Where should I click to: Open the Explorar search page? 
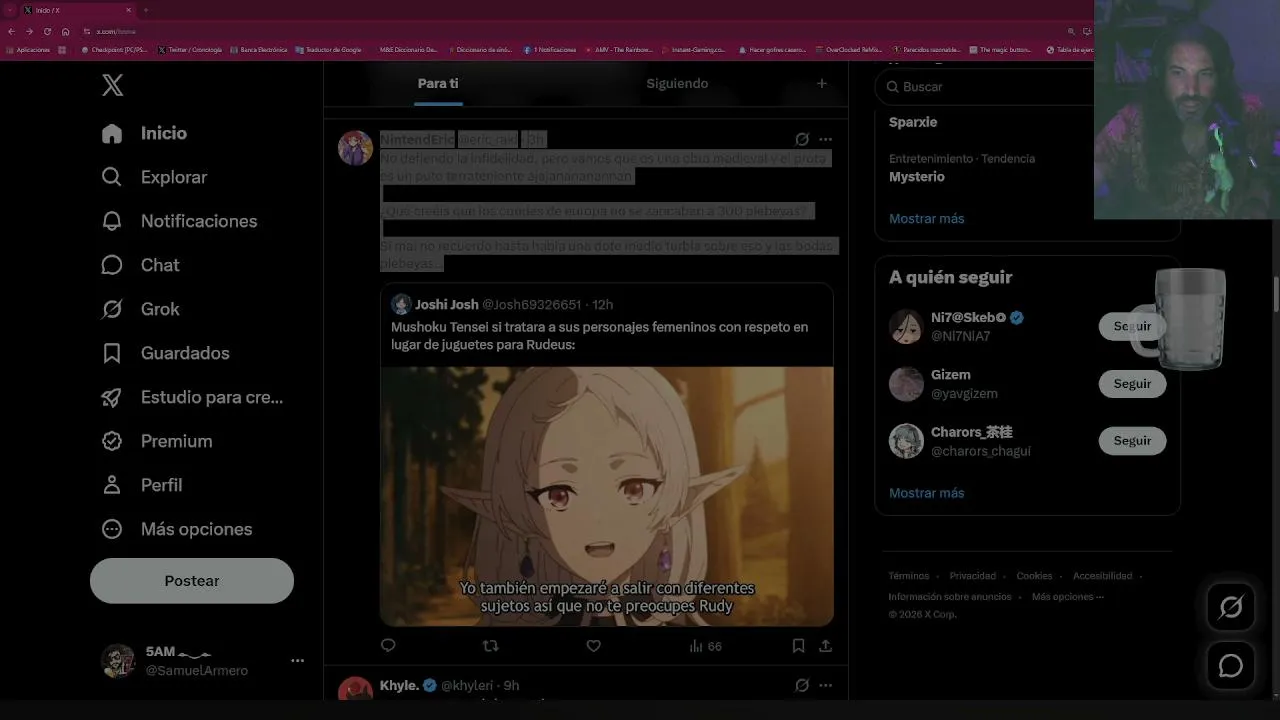coord(154,177)
